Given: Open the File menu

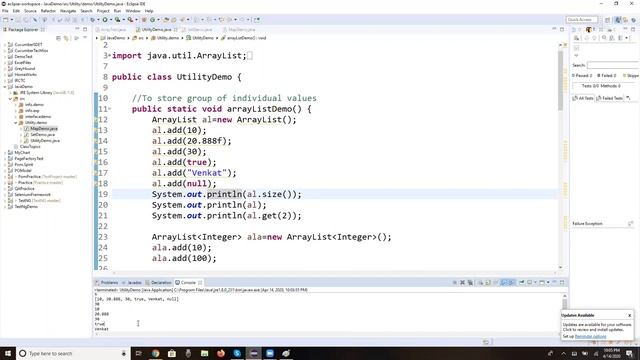Looking at the screenshot, I should click(x=5, y=11).
